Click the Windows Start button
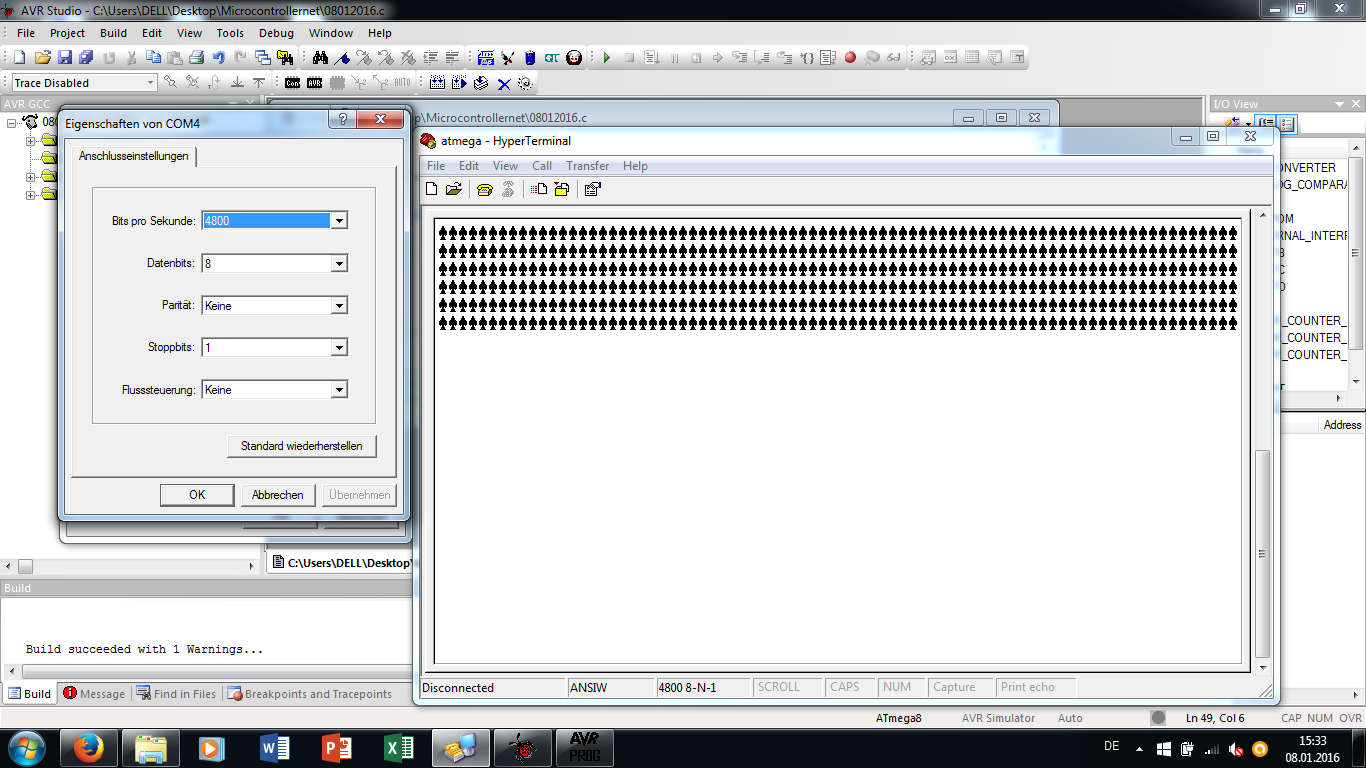Viewport: 1366px width, 768px height. coord(26,748)
